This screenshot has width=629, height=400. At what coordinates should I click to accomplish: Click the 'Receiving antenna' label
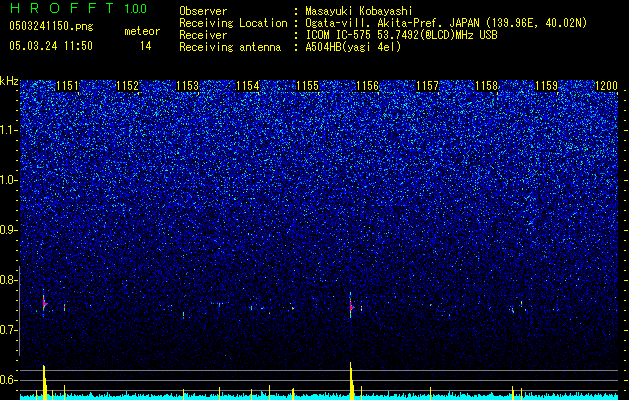tap(230, 47)
